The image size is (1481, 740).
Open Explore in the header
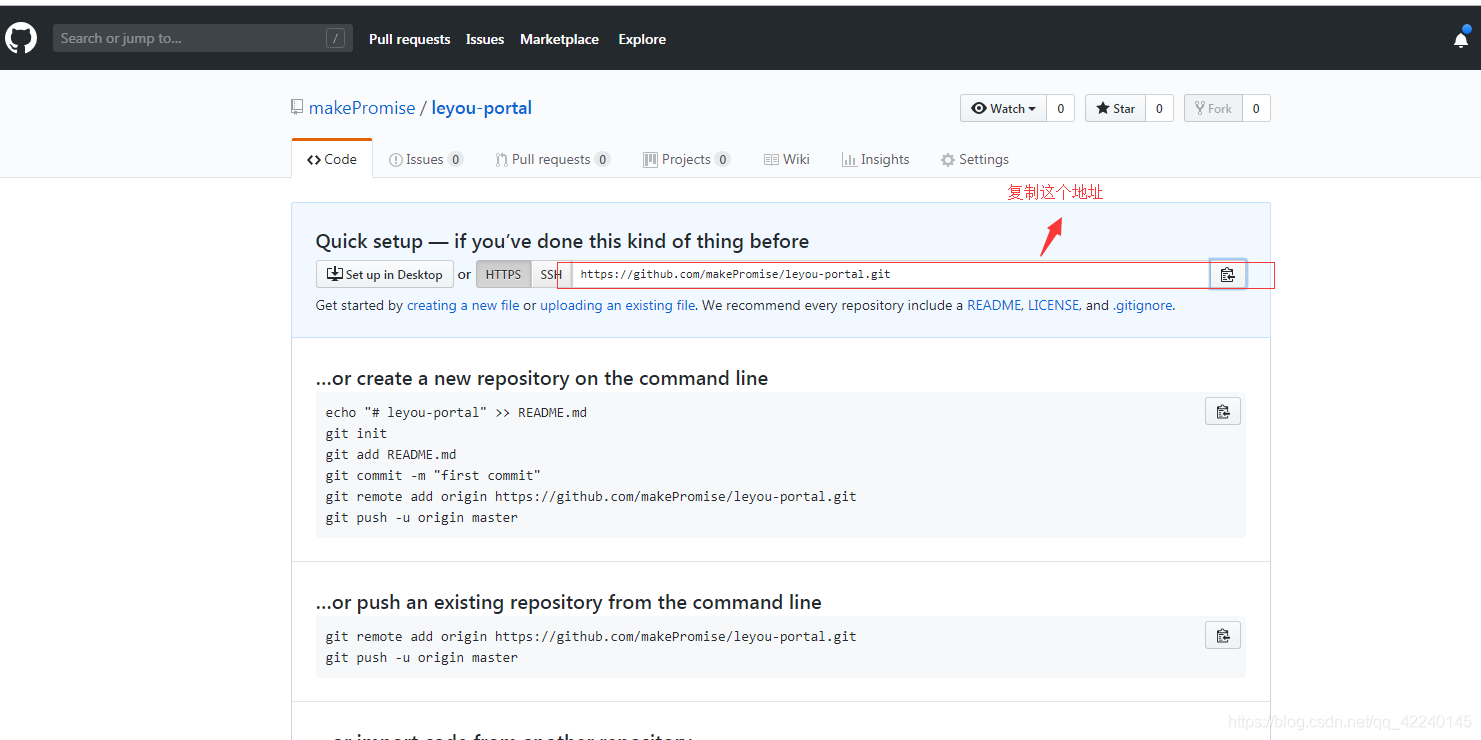[x=642, y=39]
